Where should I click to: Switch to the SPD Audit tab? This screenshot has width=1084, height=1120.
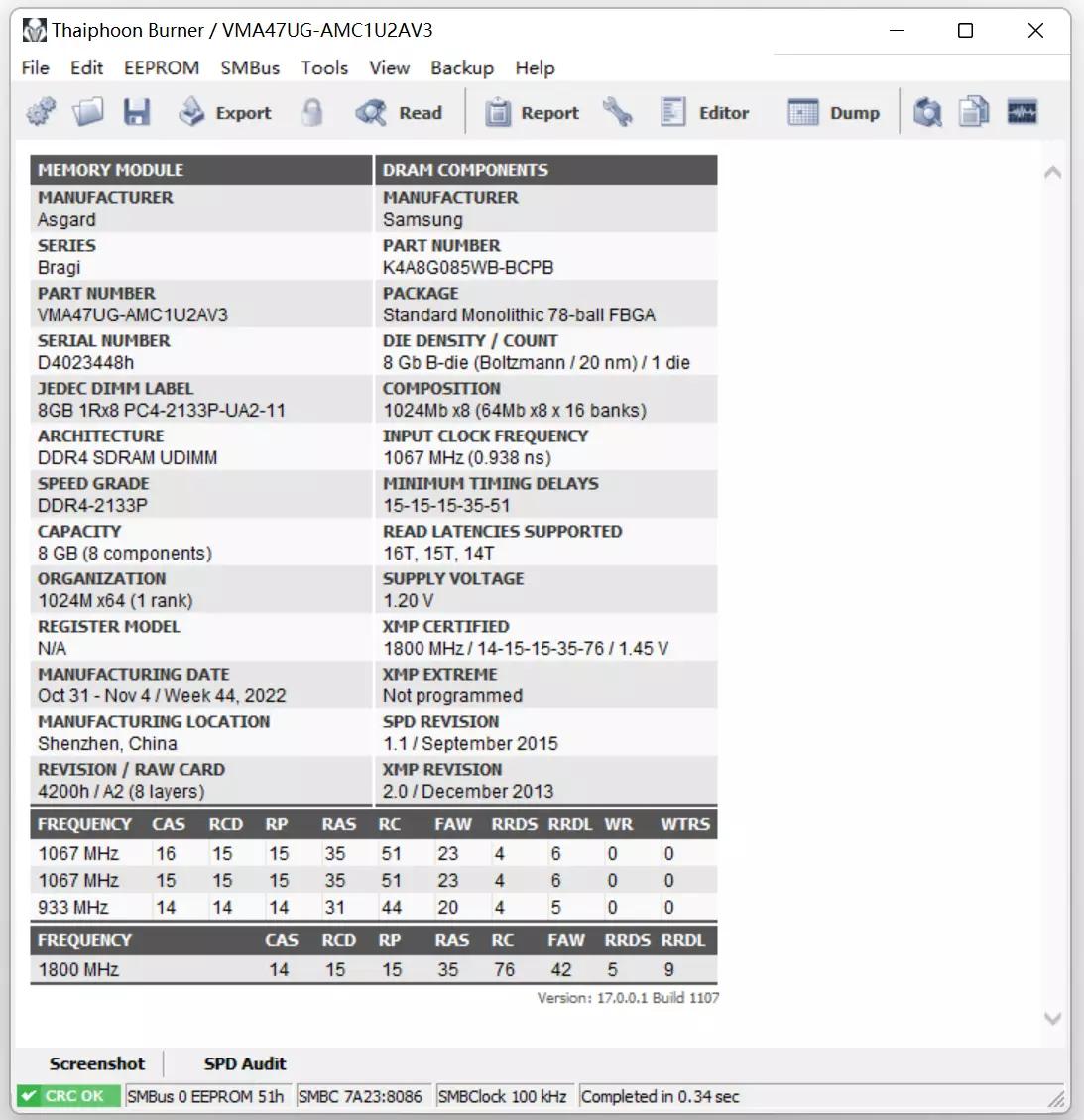pyautogui.click(x=245, y=1063)
